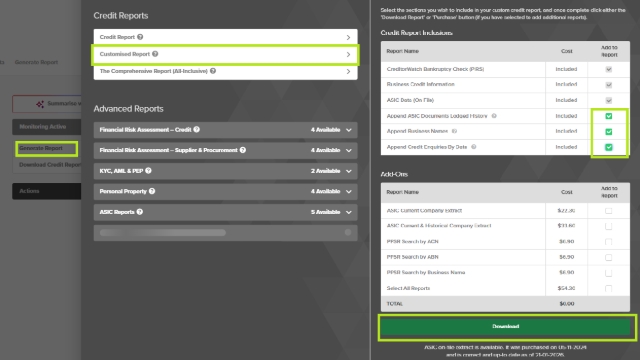Expand ASIC Reports section chevron

[349, 212]
